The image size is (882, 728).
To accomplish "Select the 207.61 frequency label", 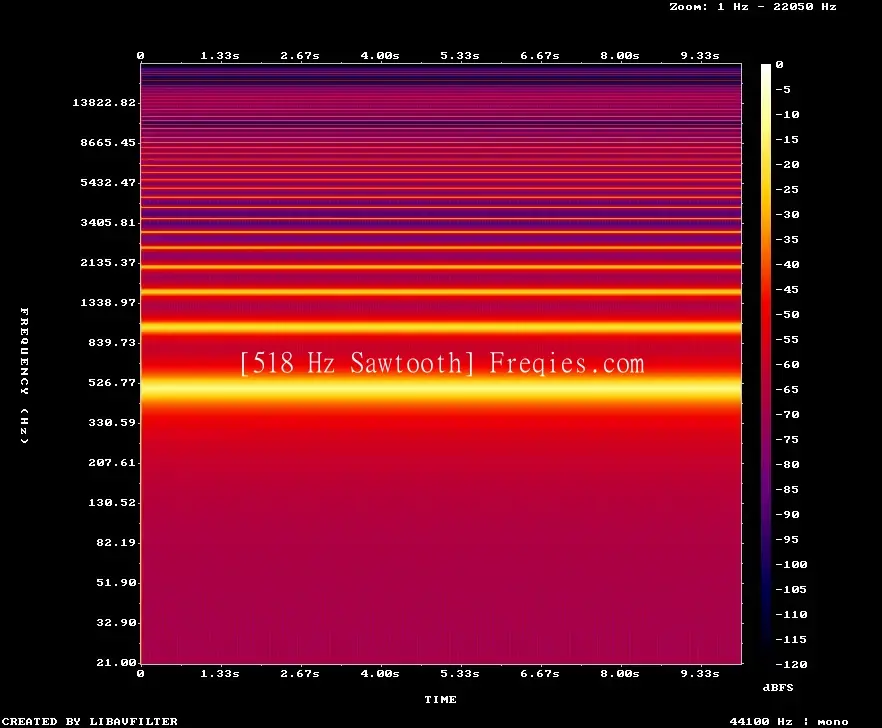I will 112,462.
